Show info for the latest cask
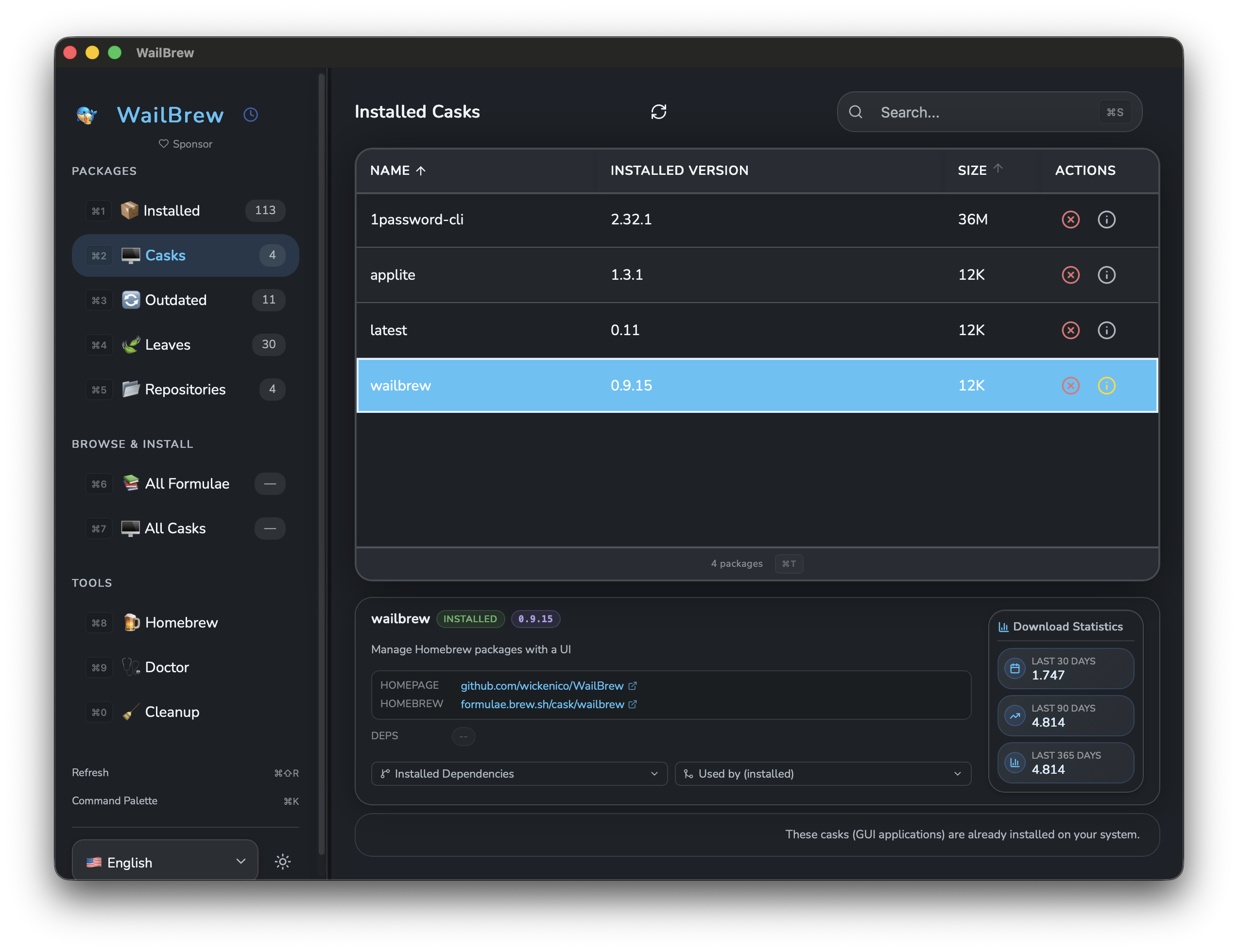This screenshot has width=1238, height=952. click(1106, 330)
